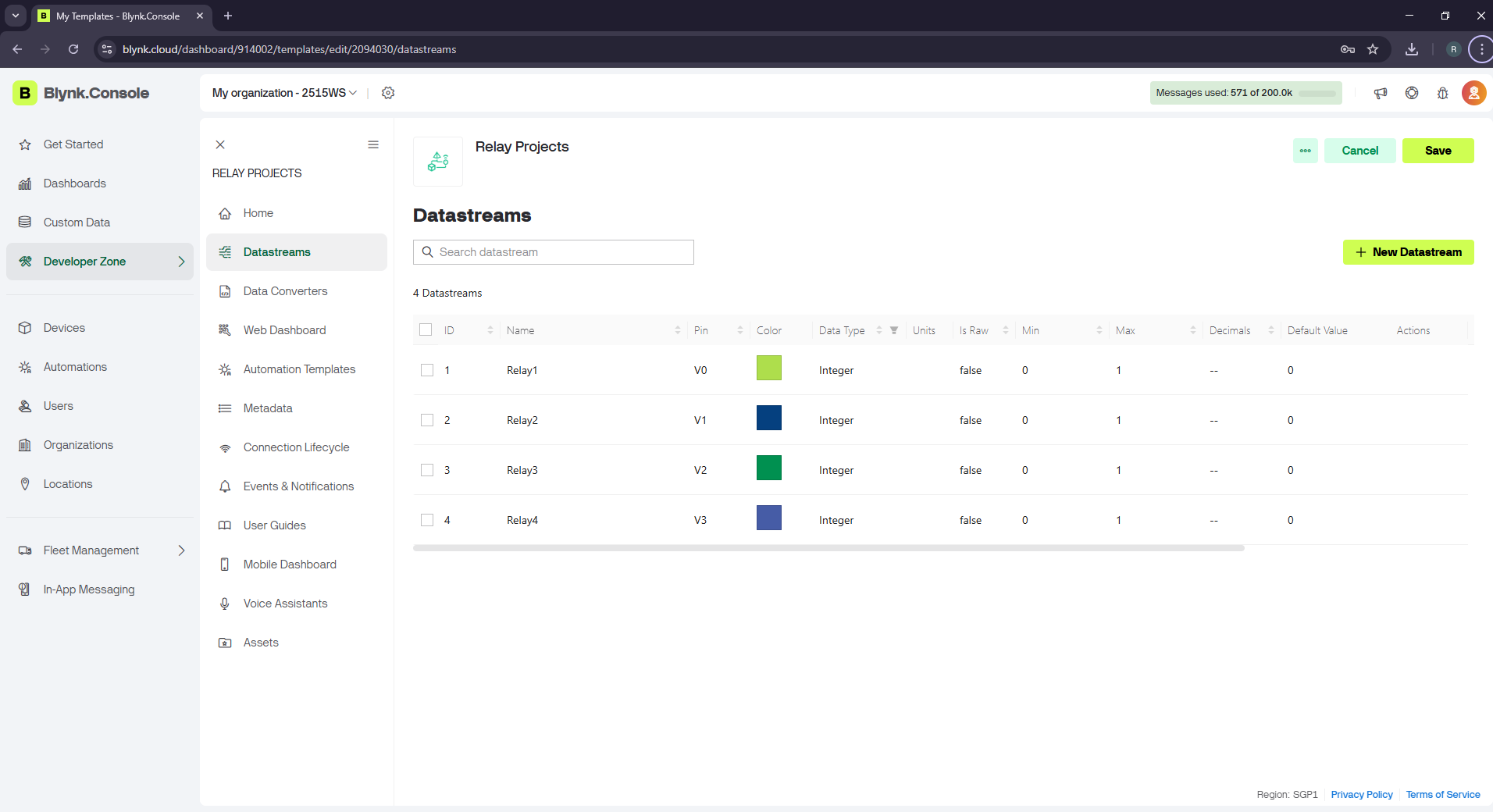1493x812 pixels.
Task: Close the Relay Projects template panel
Action: click(x=220, y=144)
